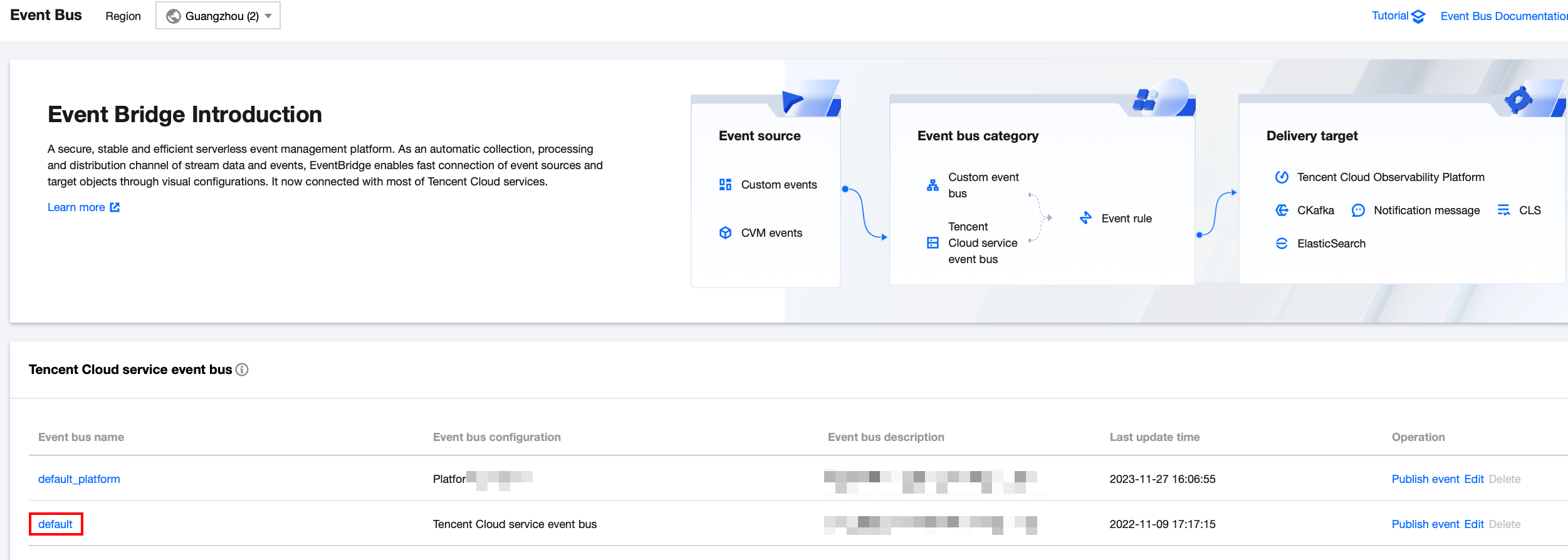Click the Event bus name column header
Viewport: 1568px width, 560px height.
[81, 437]
